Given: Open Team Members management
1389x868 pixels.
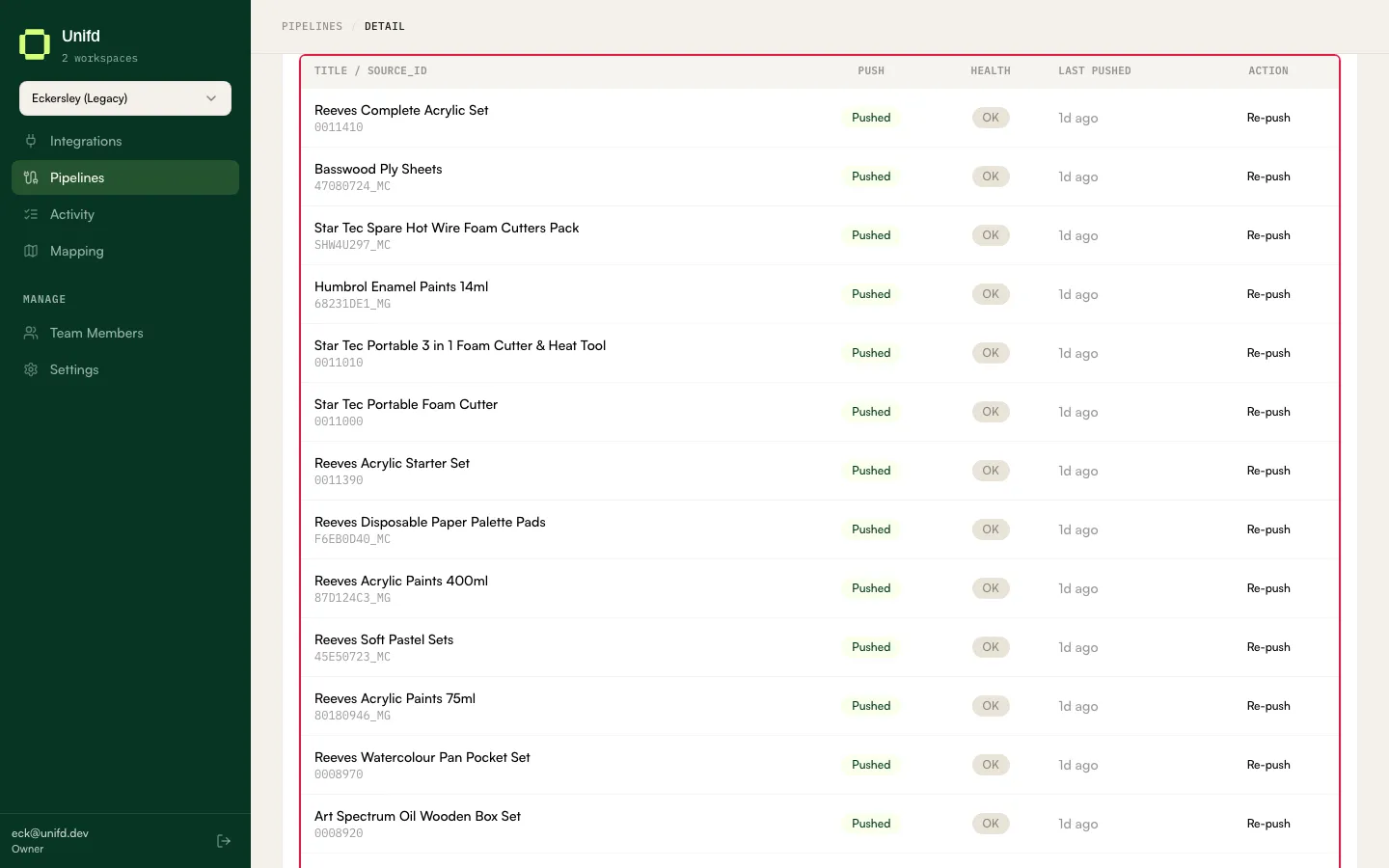Looking at the screenshot, I should (125, 333).
